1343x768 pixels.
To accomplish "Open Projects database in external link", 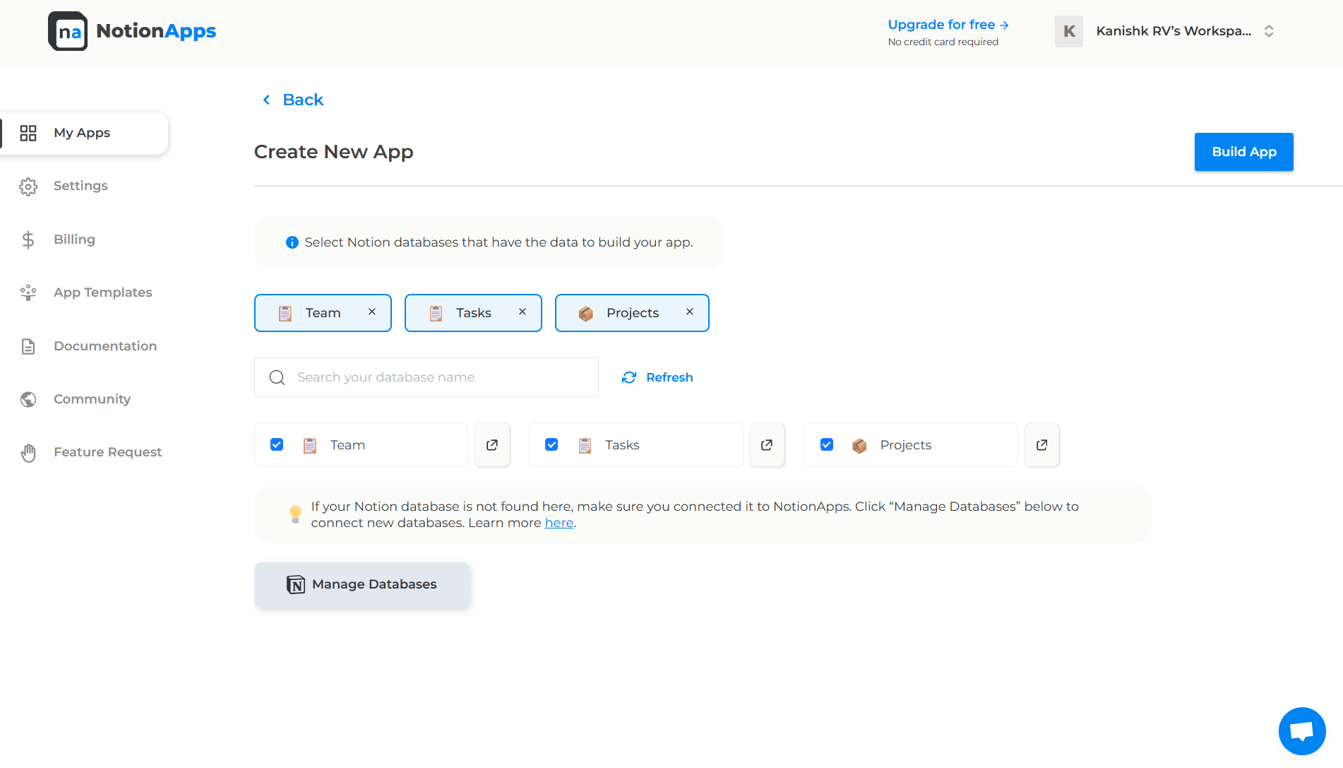I will click(1042, 445).
